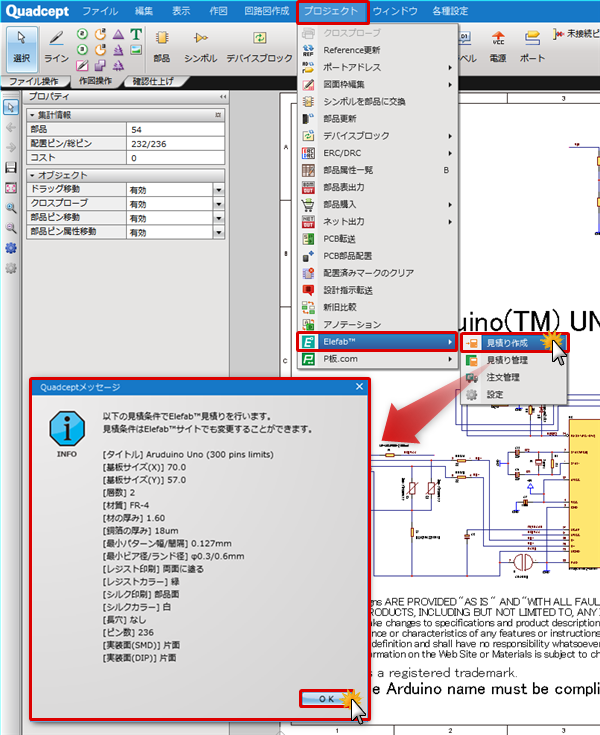Open 部品ピン移動 value dropdown
The image size is (600, 735).
(x=218, y=218)
